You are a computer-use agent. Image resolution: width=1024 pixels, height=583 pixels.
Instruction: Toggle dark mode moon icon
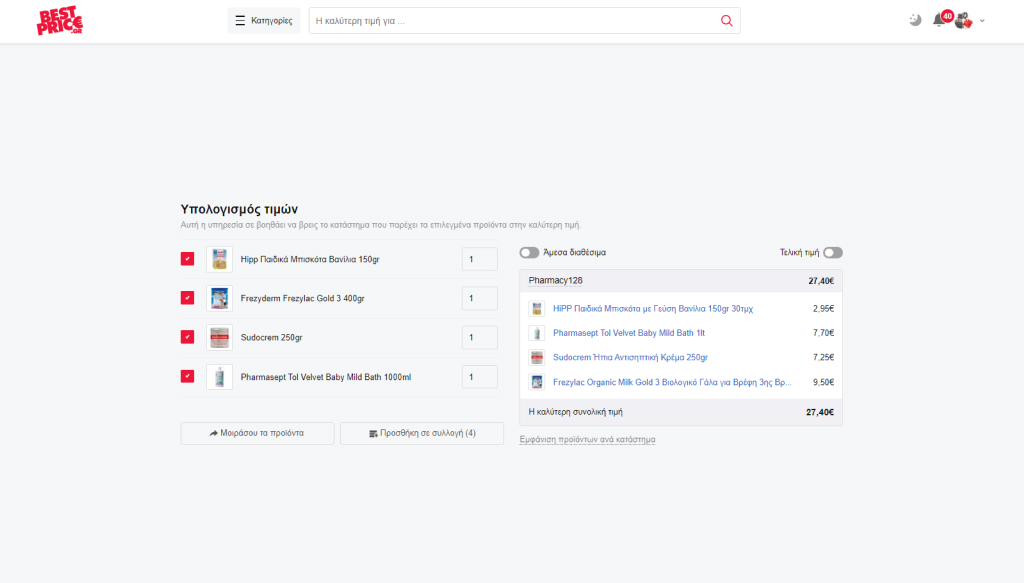point(915,20)
